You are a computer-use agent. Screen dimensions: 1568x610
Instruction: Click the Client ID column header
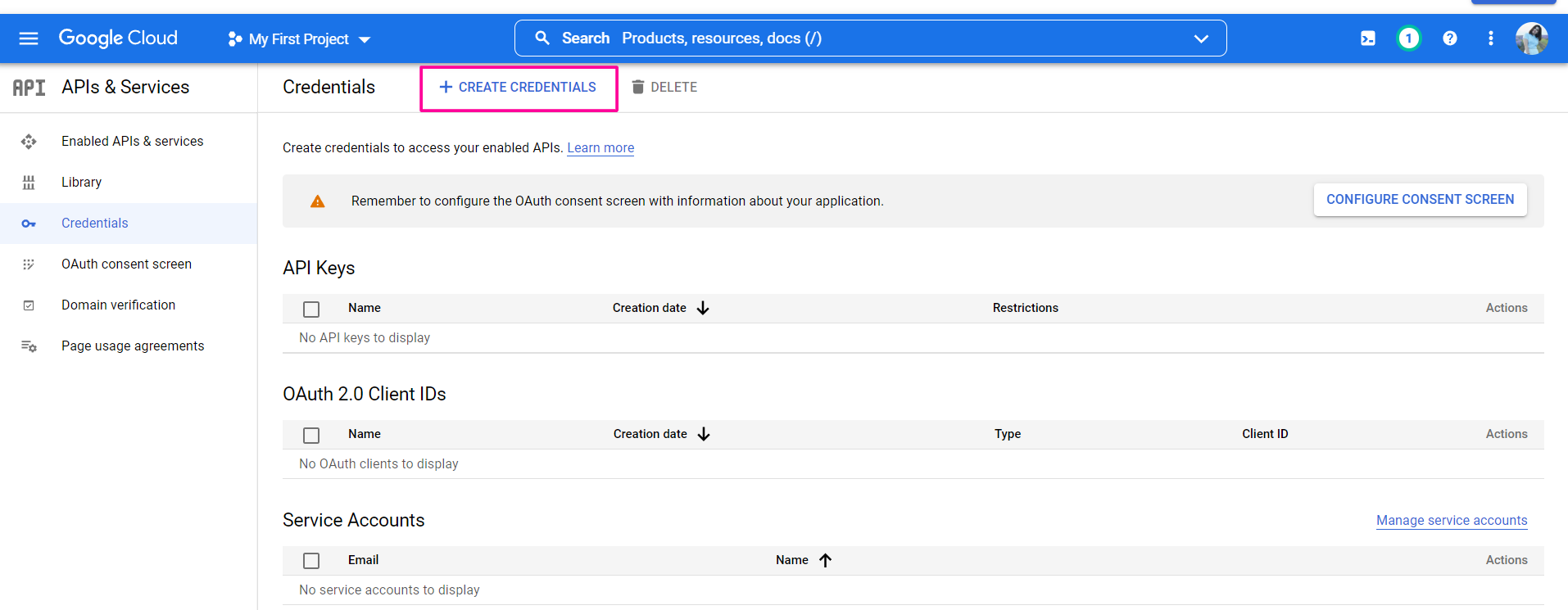tap(1265, 434)
